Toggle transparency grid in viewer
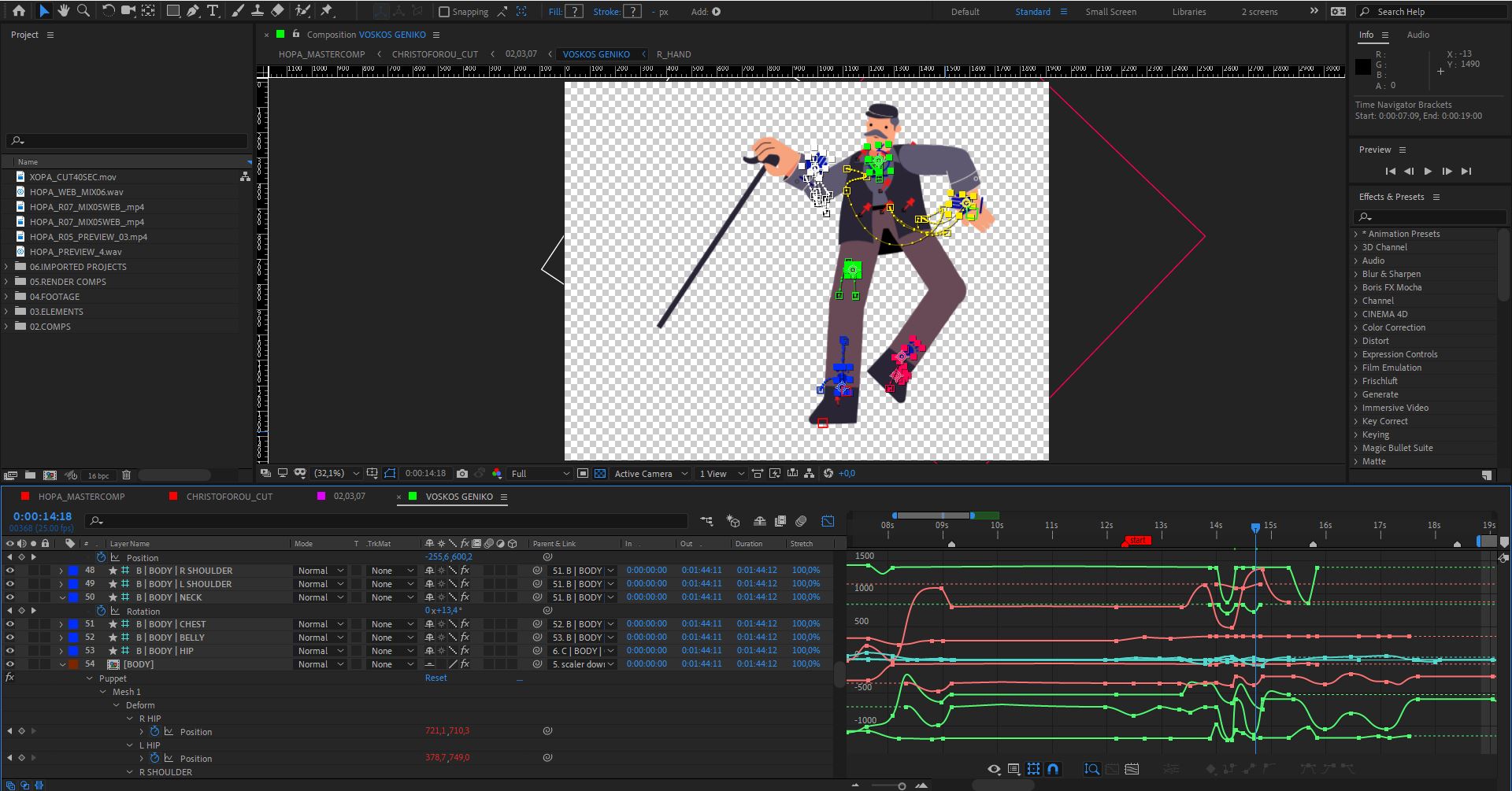 [x=600, y=474]
